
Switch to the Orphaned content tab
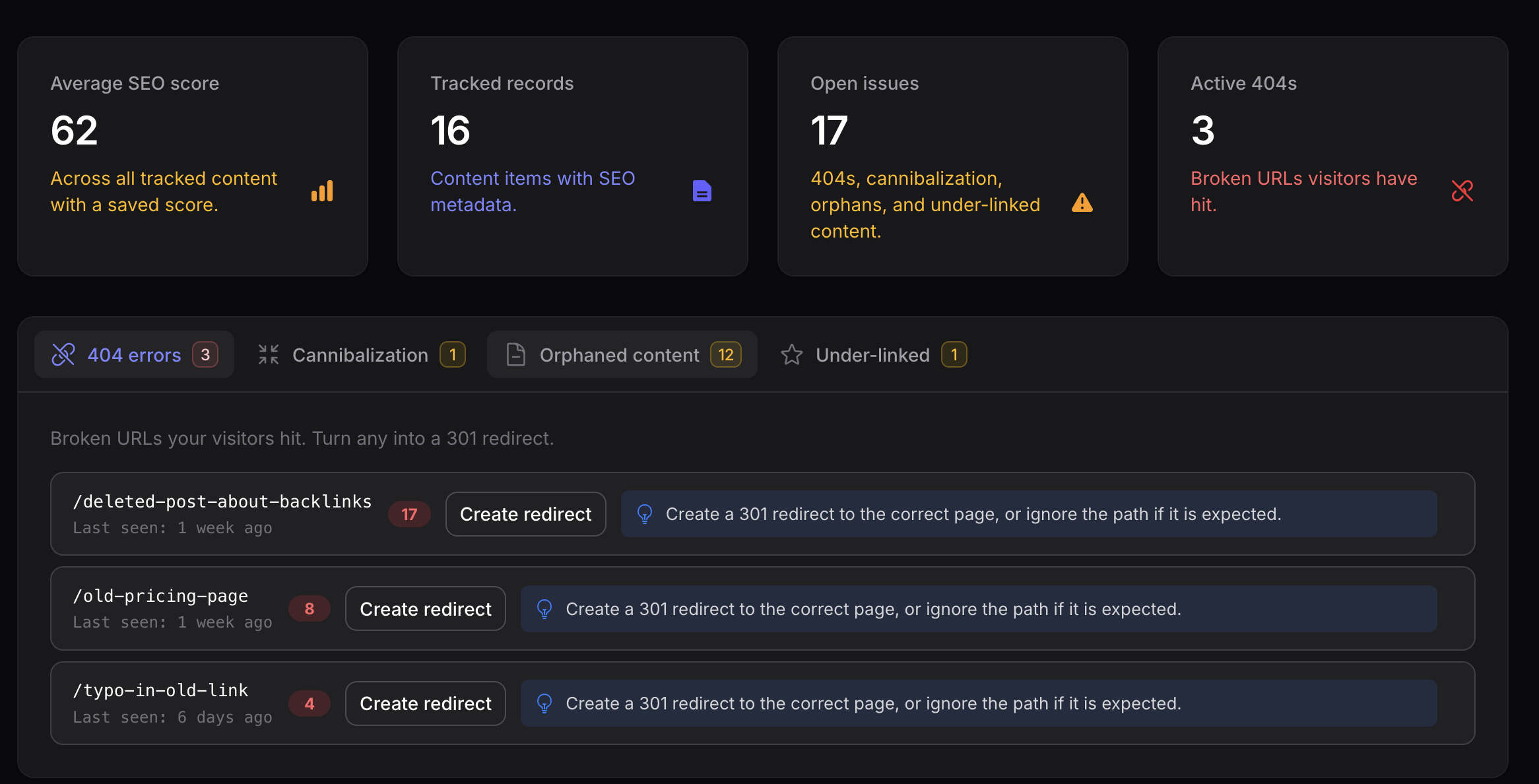622,355
